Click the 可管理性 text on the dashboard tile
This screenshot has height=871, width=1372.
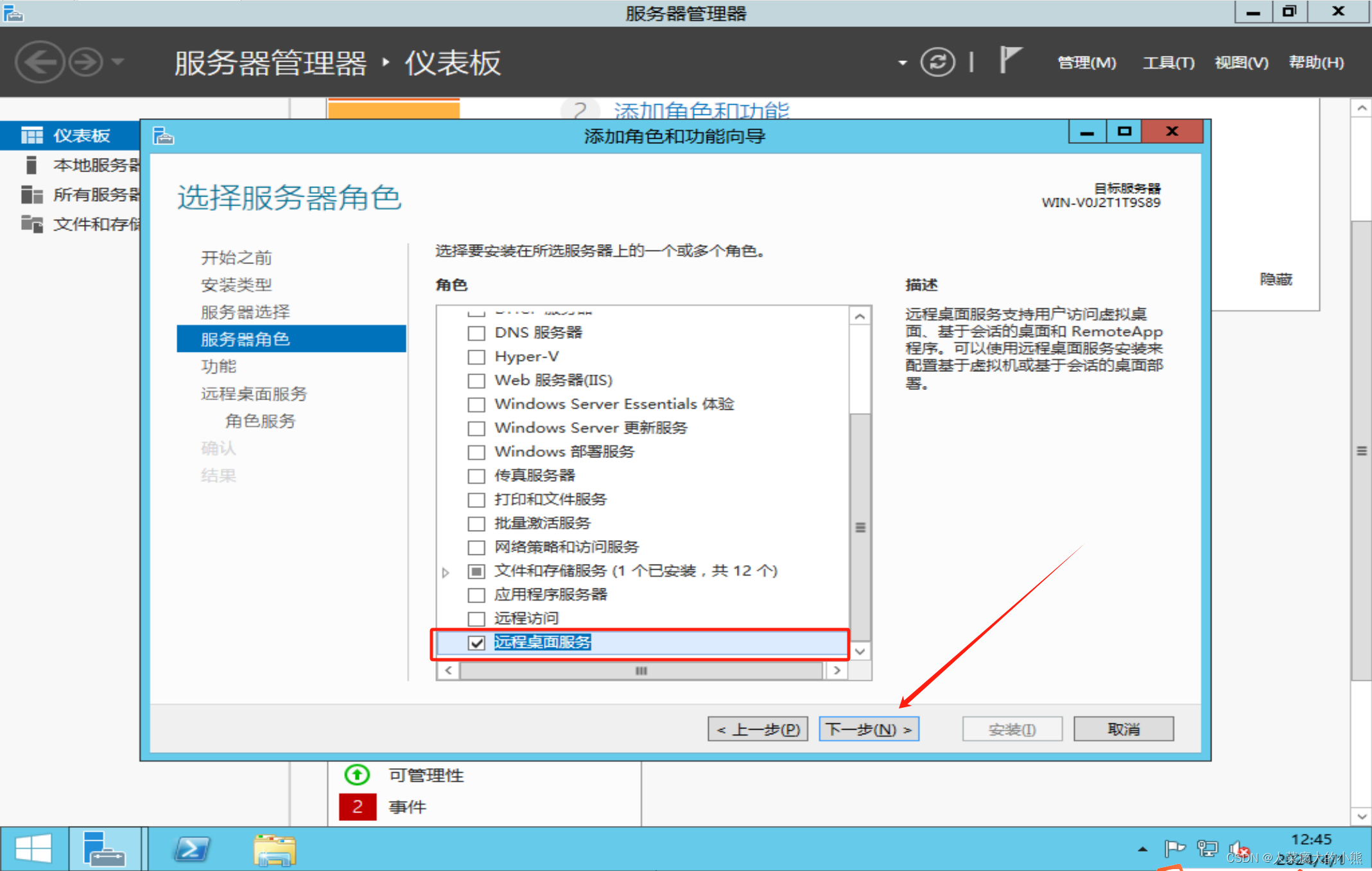coord(426,775)
